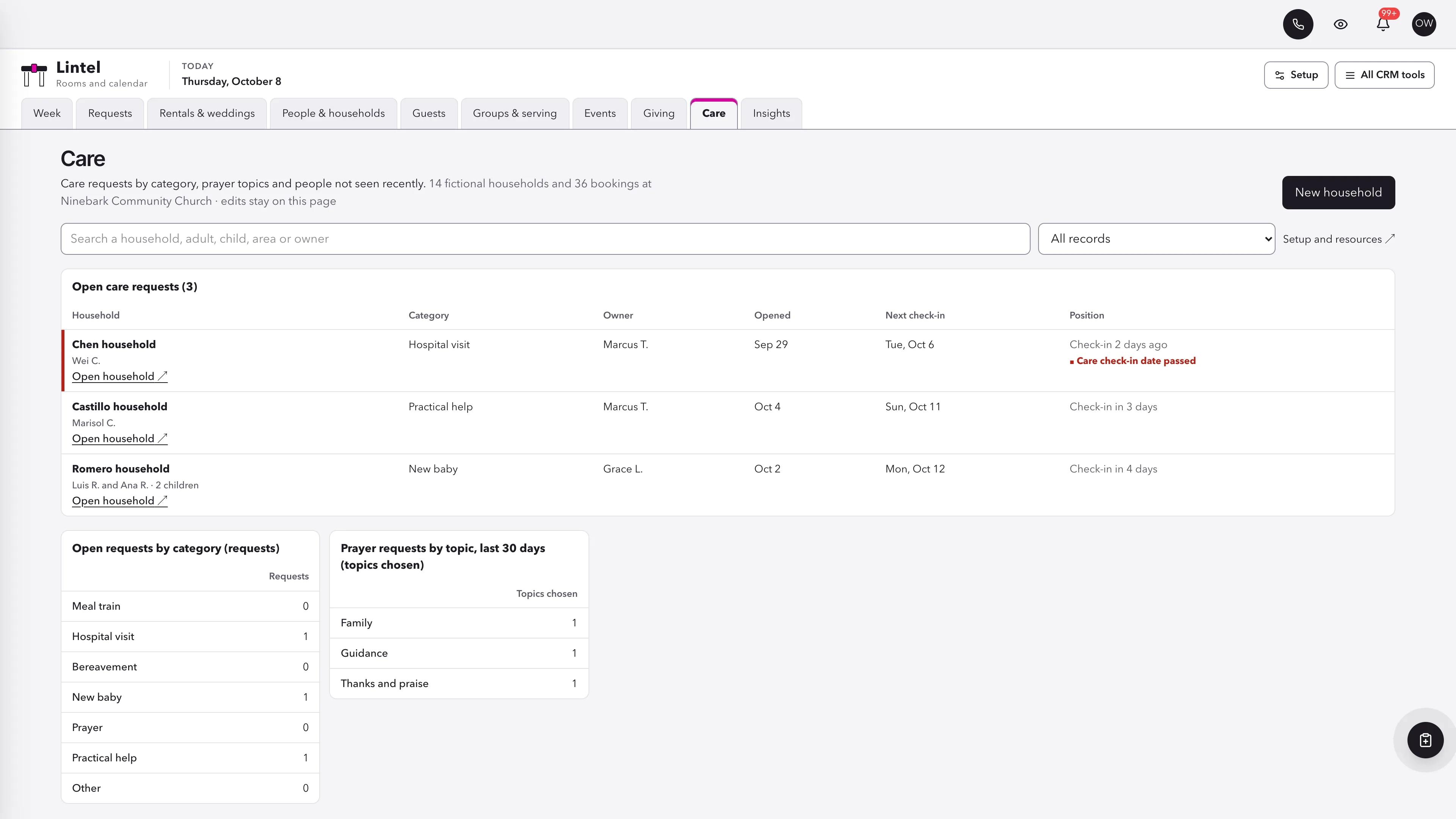The height and width of the screenshot is (819, 1456).
Task: Click the Romero household name
Action: (121, 469)
